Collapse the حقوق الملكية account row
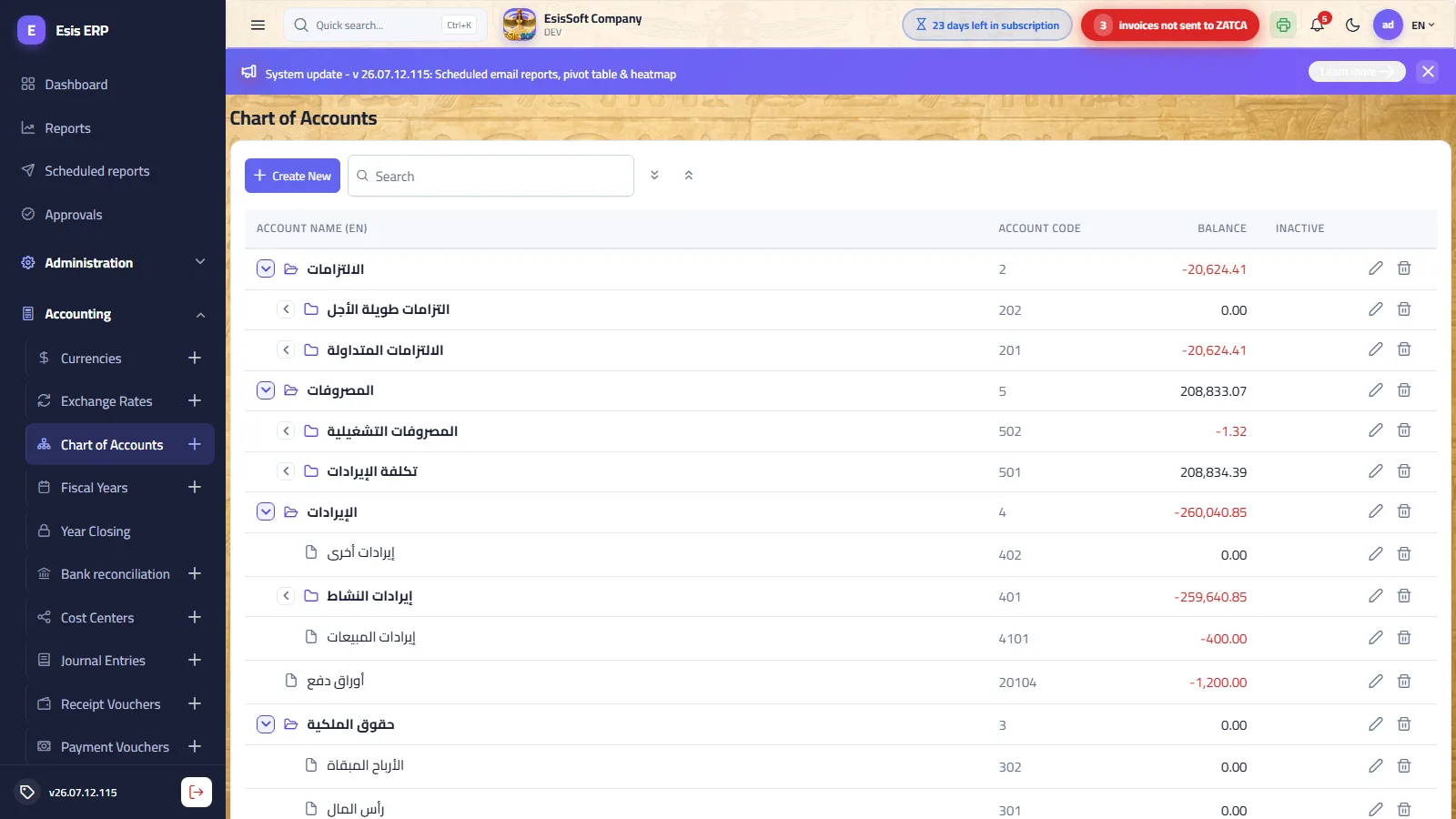 point(266,724)
